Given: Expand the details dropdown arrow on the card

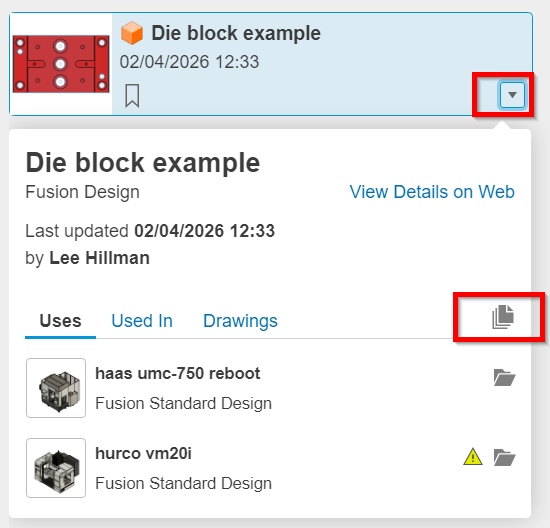Looking at the screenshot, I should click(x=512, y=95).
